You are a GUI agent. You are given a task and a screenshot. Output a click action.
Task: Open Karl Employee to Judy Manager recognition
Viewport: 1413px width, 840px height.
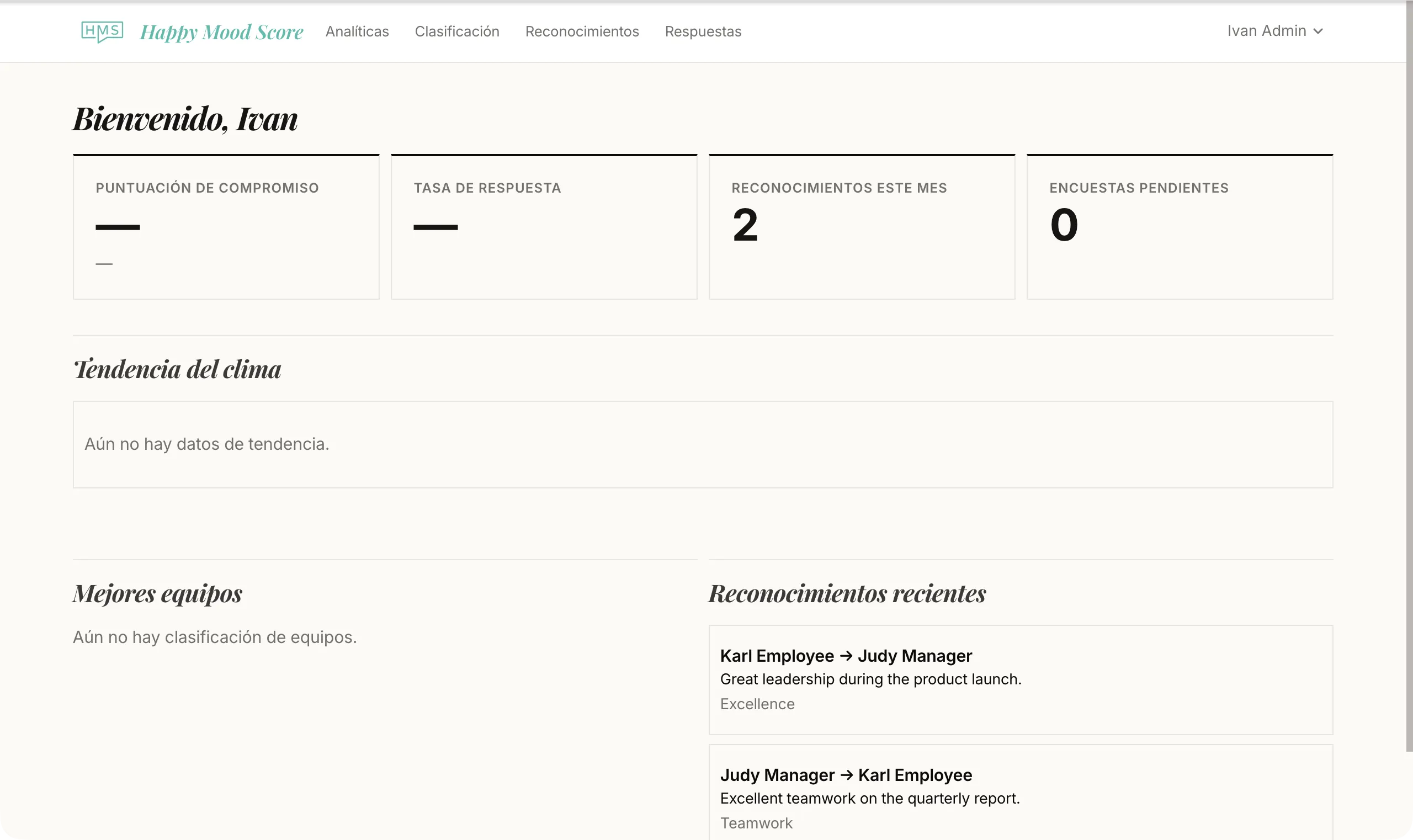pyautogui.click(x=1020, y=679)
